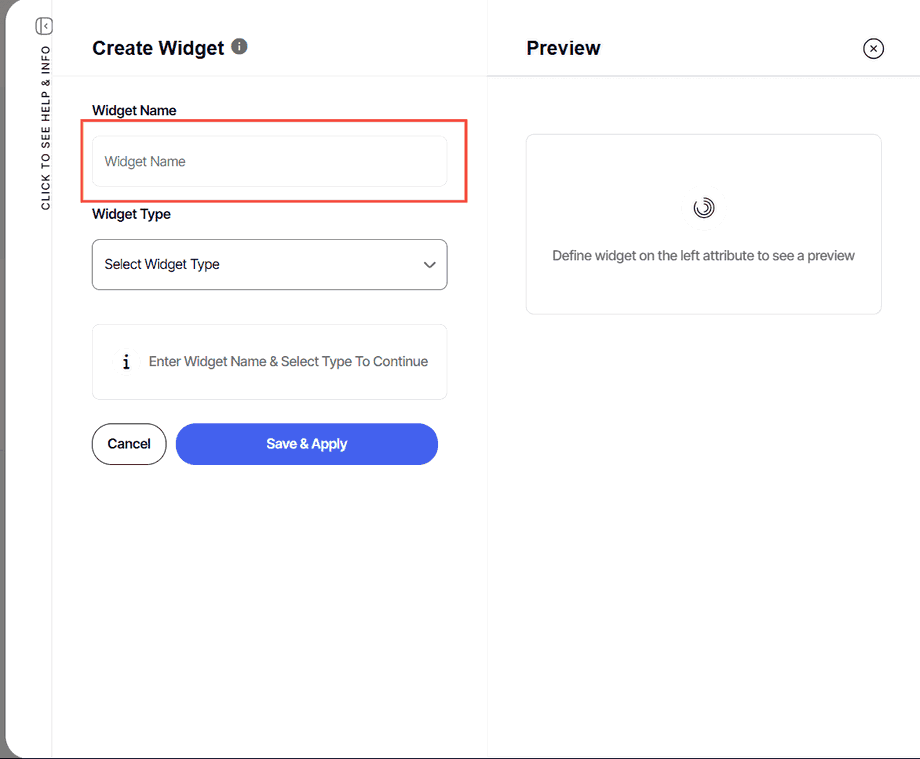
Task: Click the chevron on the Widget Type selector
Action: click(x=429, y=264)
